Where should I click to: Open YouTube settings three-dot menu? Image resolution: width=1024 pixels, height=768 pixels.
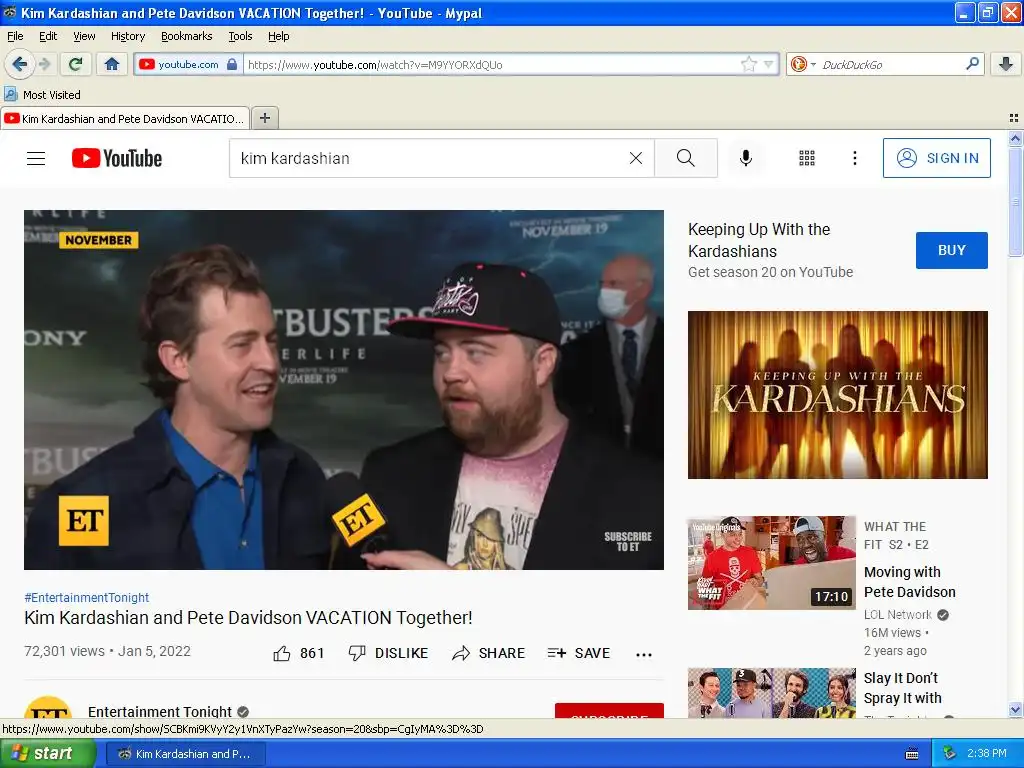coord(854,158)
